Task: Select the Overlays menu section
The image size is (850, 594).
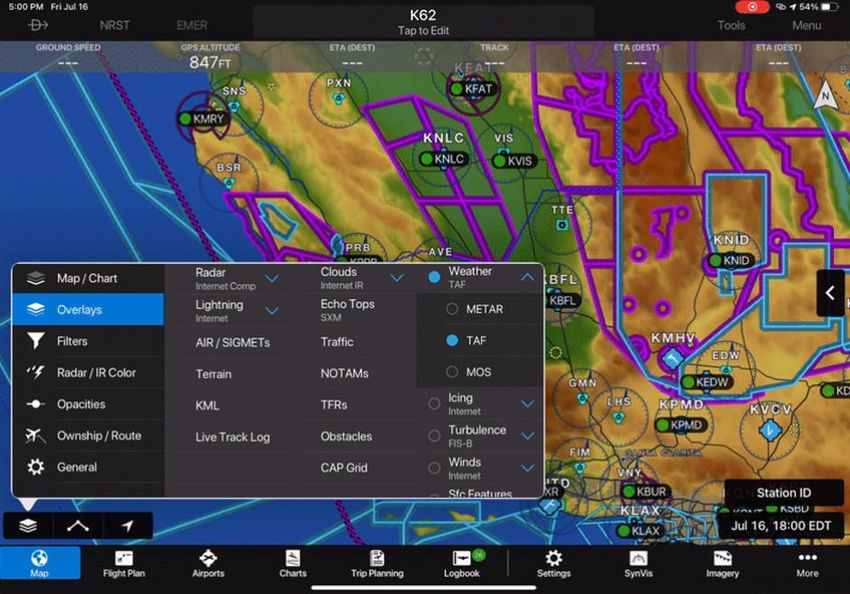Action: tap(88, 309)
